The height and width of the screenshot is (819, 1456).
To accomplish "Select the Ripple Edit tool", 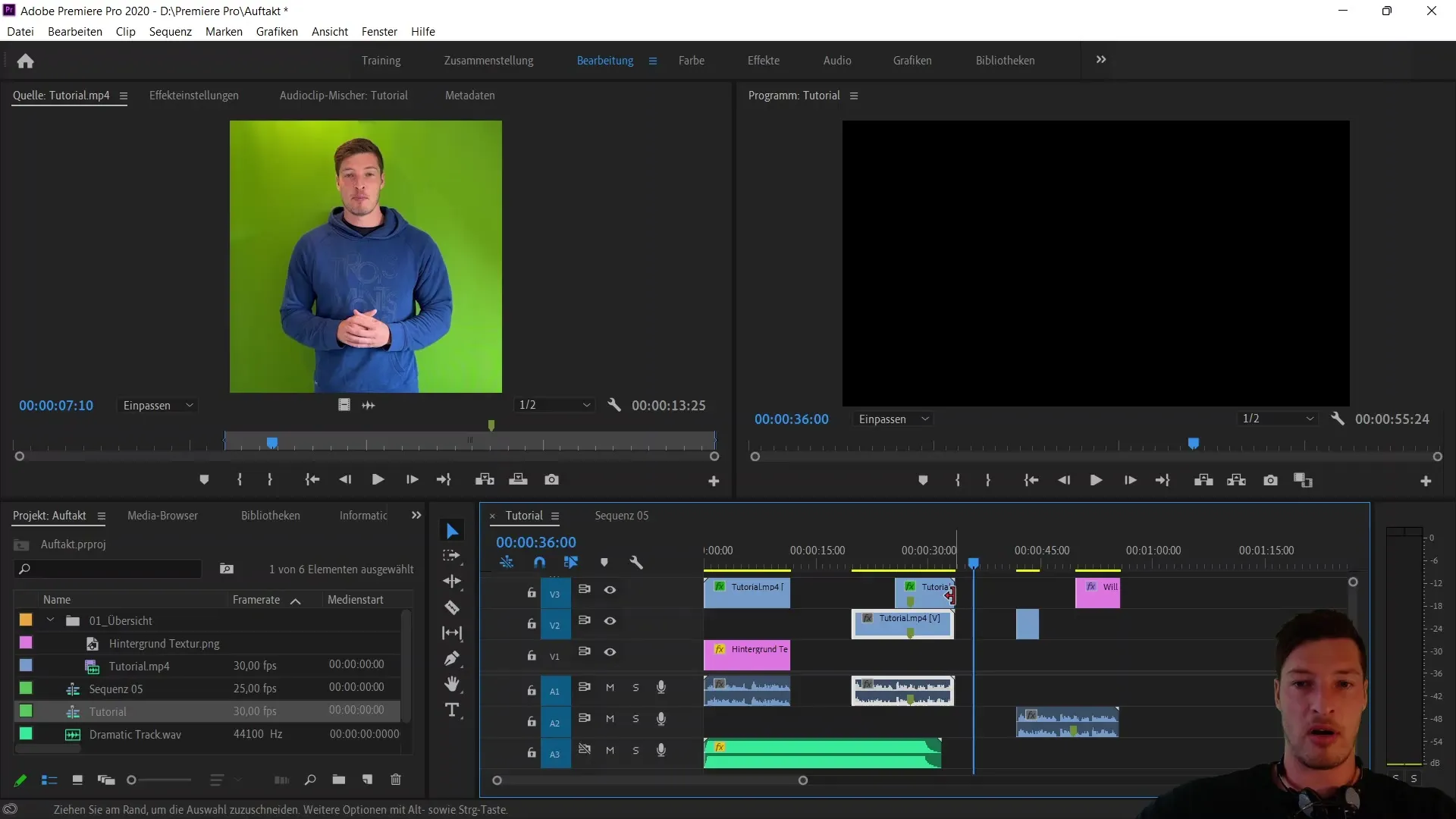I will click(452, 582).
